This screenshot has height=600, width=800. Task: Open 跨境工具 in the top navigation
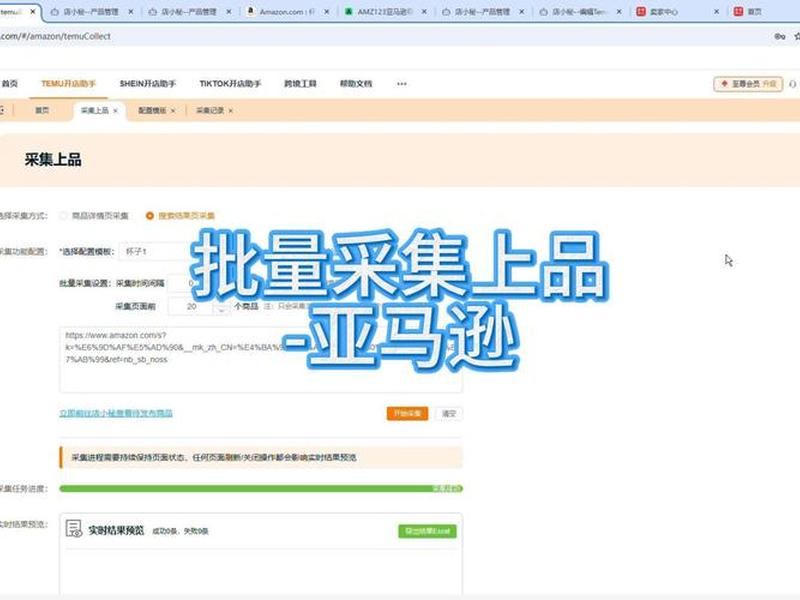pyautogui.click(x=300, y=84)
